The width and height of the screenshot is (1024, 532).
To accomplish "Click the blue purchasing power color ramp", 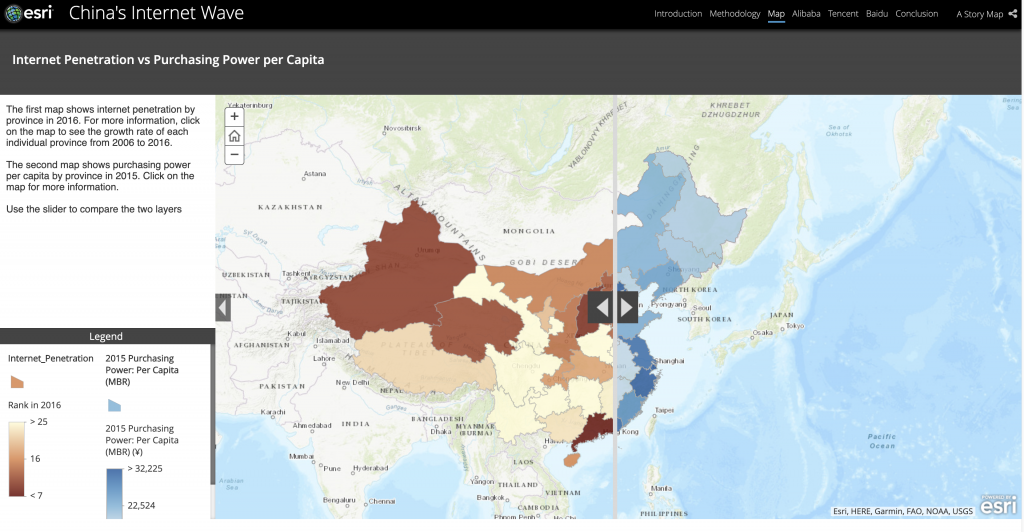I will click(x=114, y=493).
